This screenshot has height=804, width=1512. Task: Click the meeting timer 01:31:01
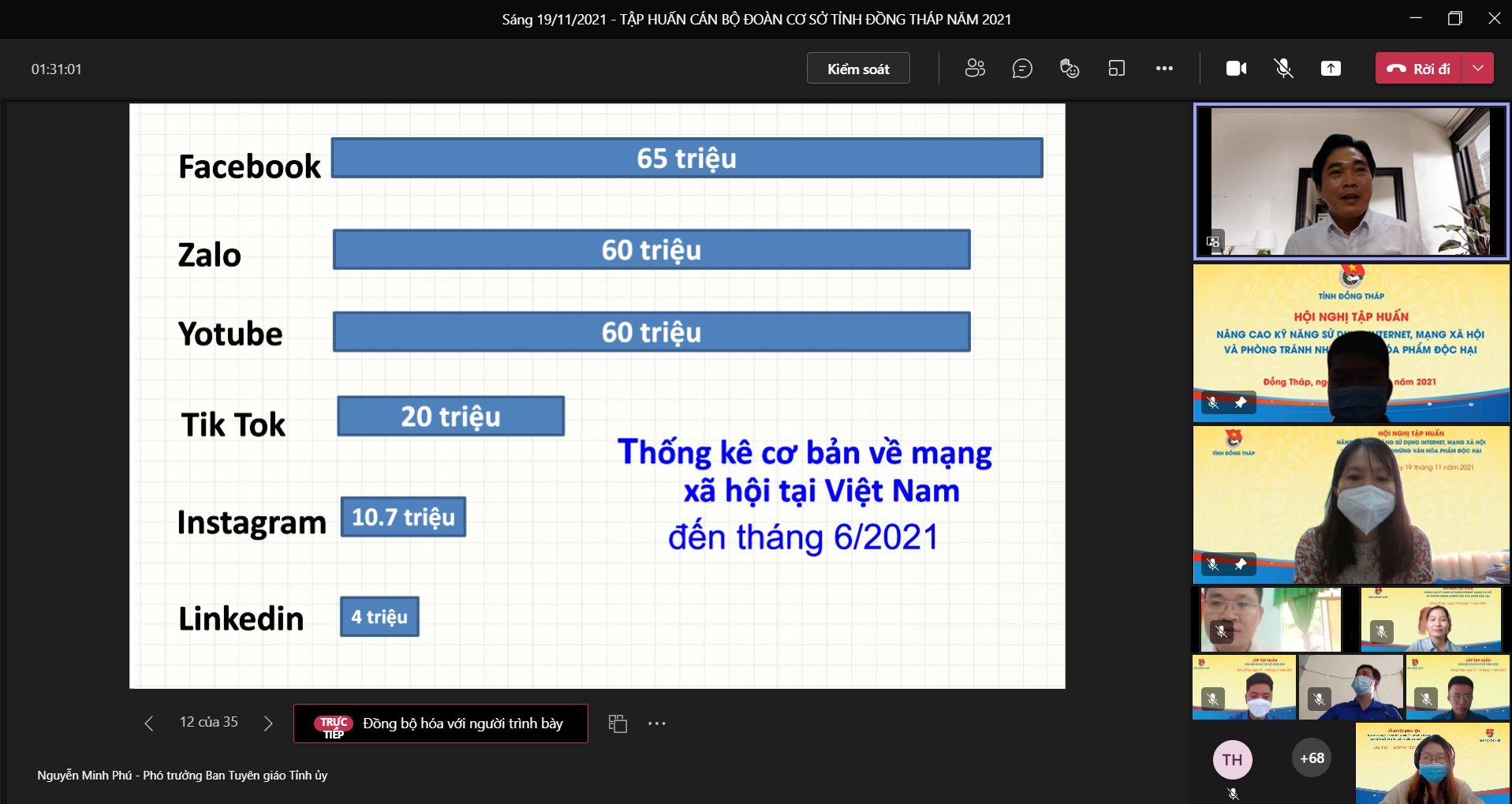[56, 69]
